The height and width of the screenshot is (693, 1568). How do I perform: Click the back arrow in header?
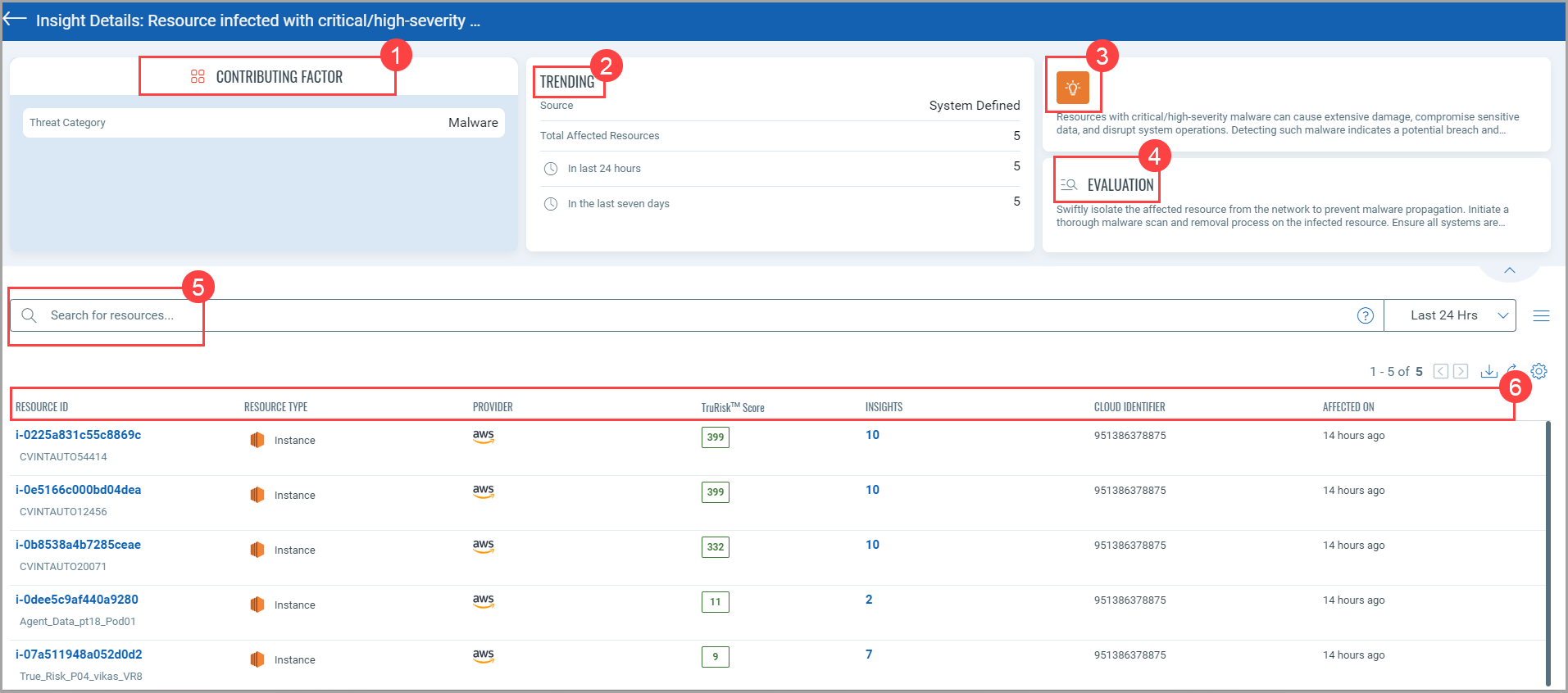coord(16,19)
